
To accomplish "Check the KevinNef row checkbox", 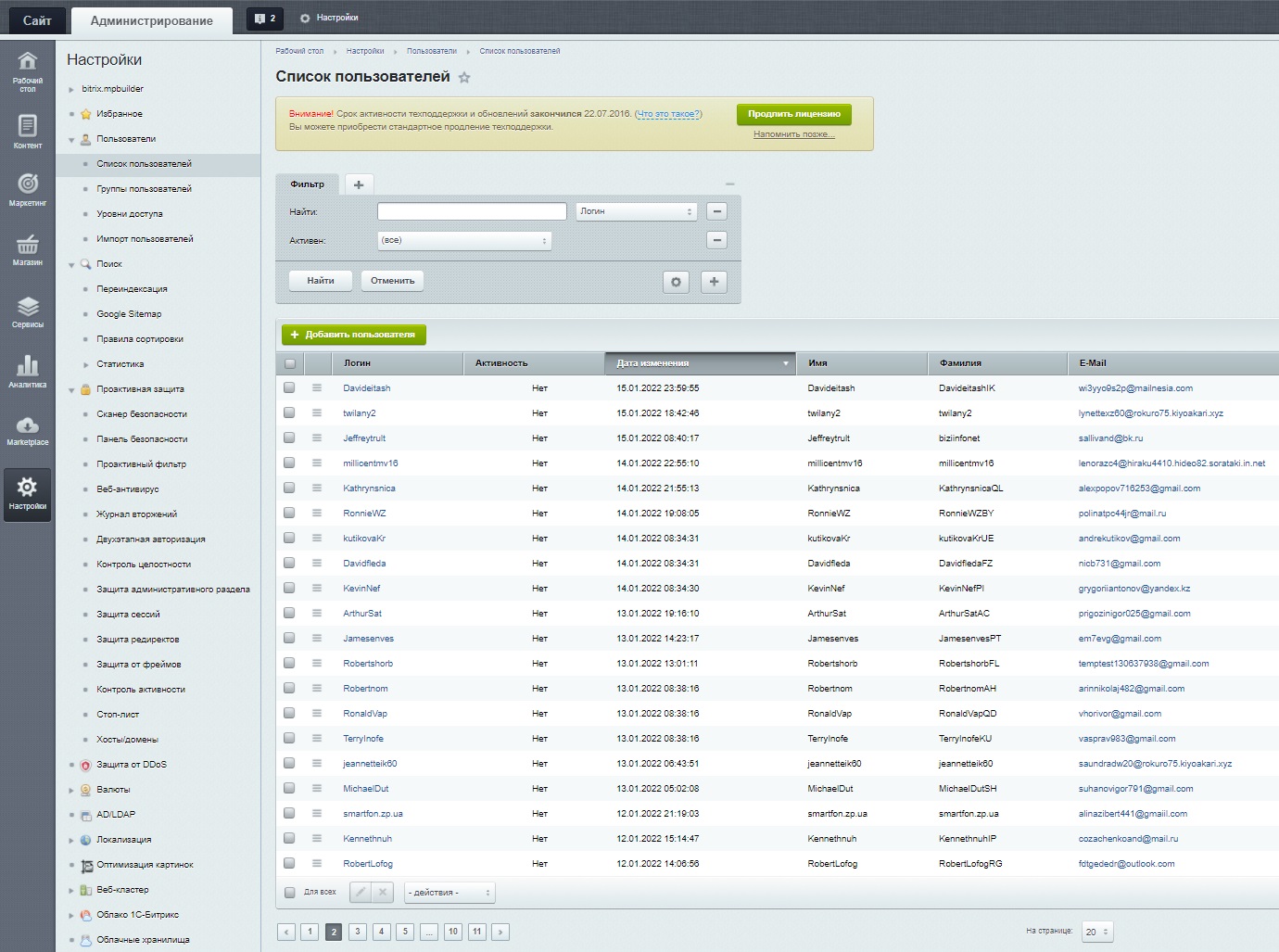I will 289,588.
